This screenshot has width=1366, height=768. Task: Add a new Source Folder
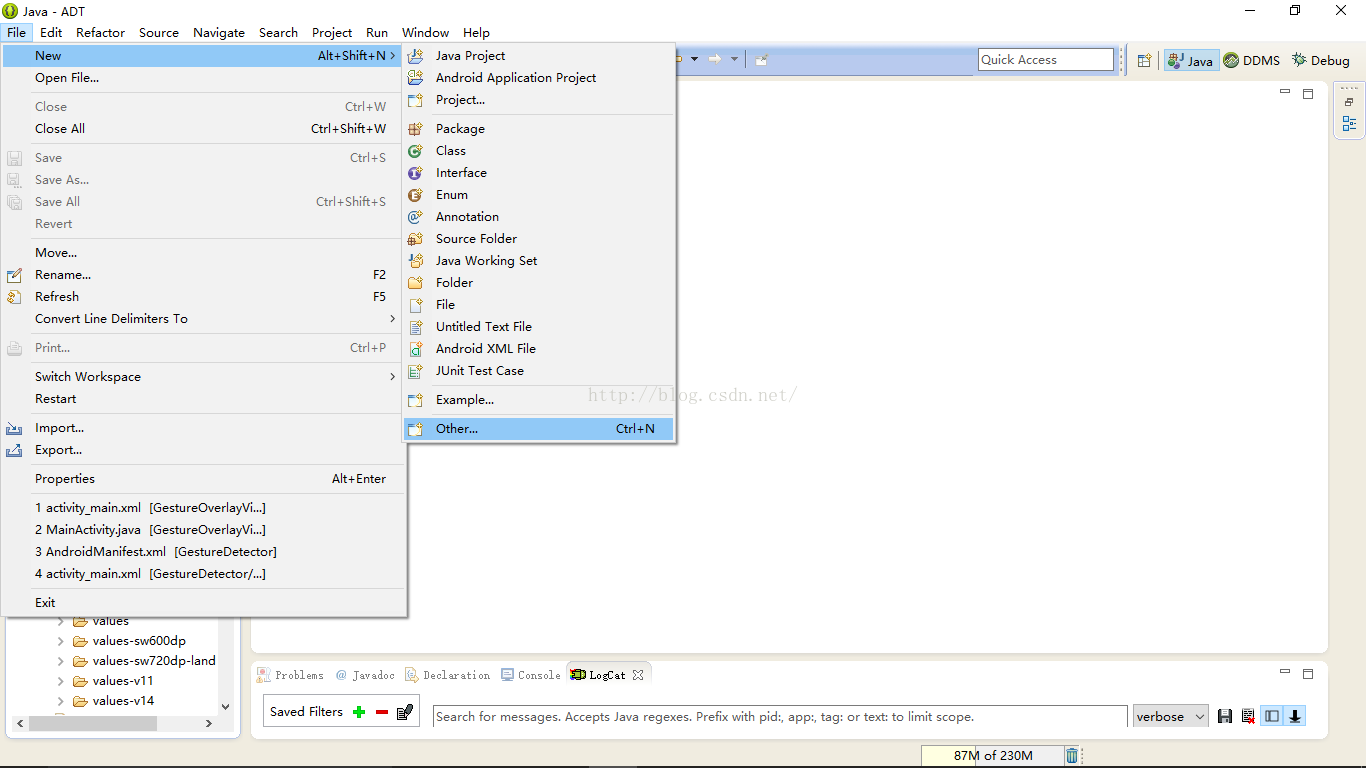click(x=539, y=239)
